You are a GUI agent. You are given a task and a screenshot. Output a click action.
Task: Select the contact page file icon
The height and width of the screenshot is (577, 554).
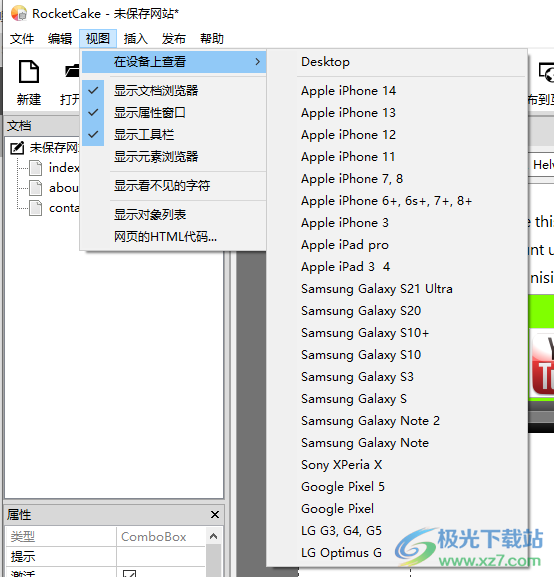pyautogui.click(x=35, y=208)
